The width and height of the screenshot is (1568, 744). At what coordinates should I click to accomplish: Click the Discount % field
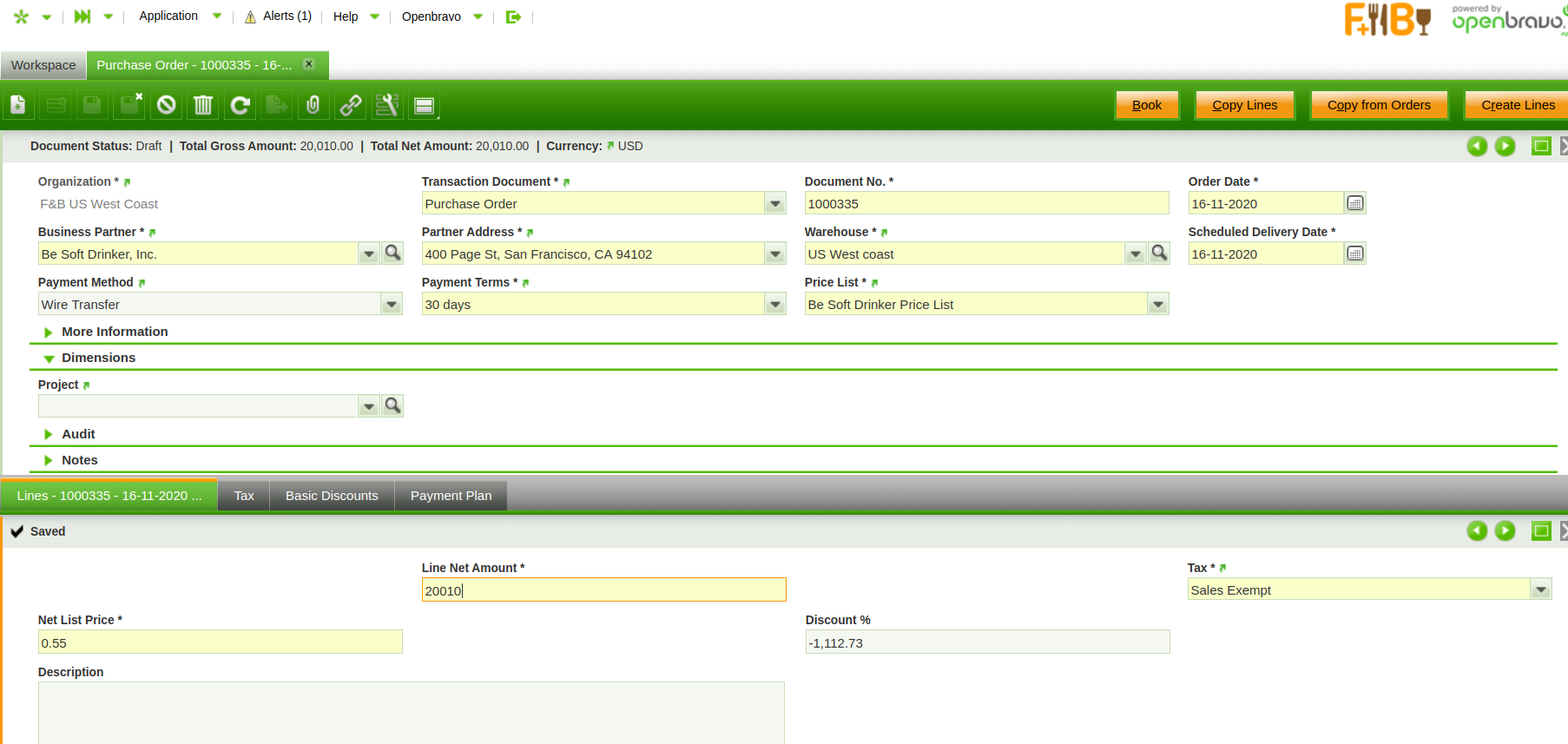coord(987,642)
